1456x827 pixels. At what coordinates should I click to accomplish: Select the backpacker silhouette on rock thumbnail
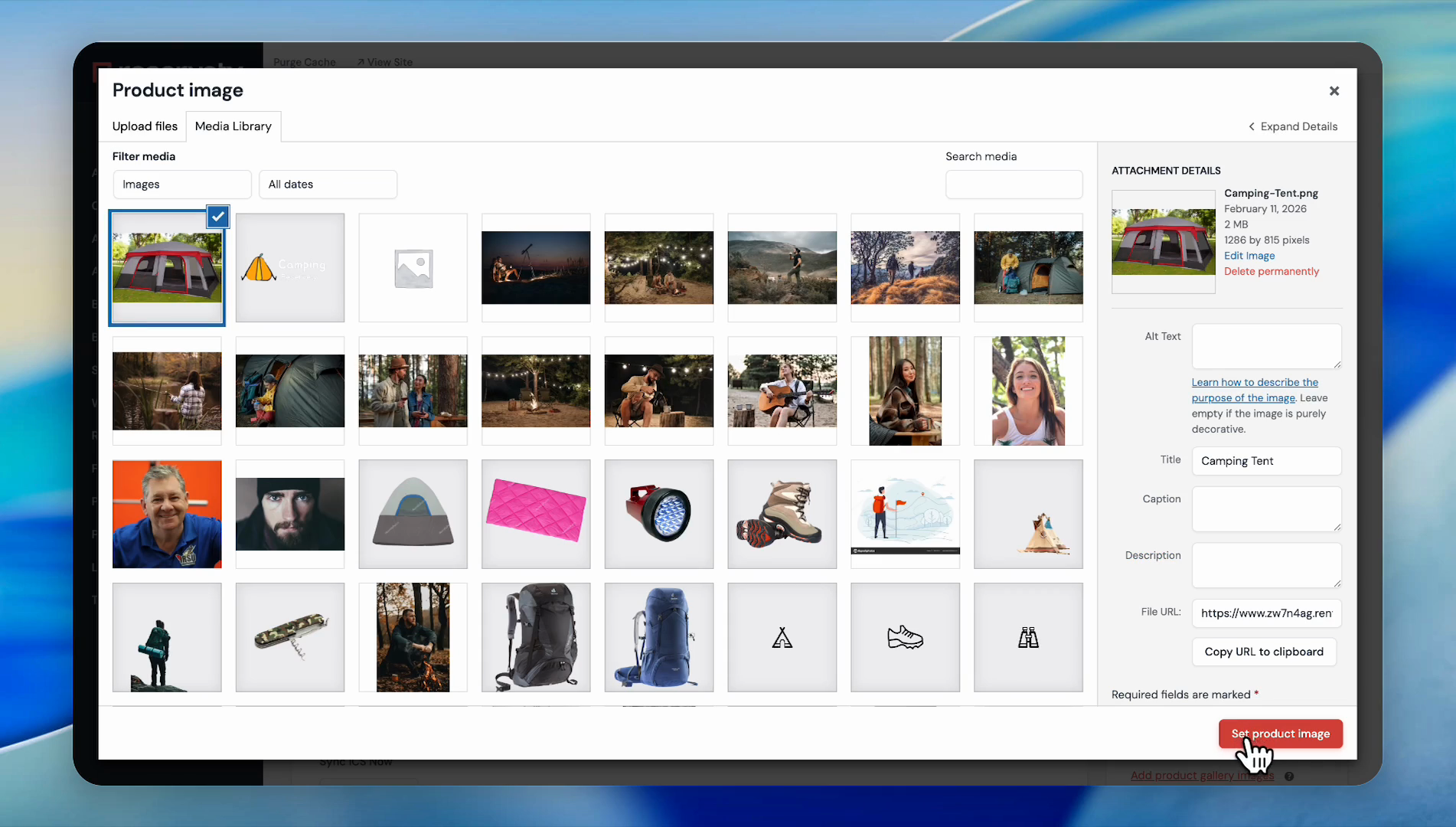click(167, 638)
